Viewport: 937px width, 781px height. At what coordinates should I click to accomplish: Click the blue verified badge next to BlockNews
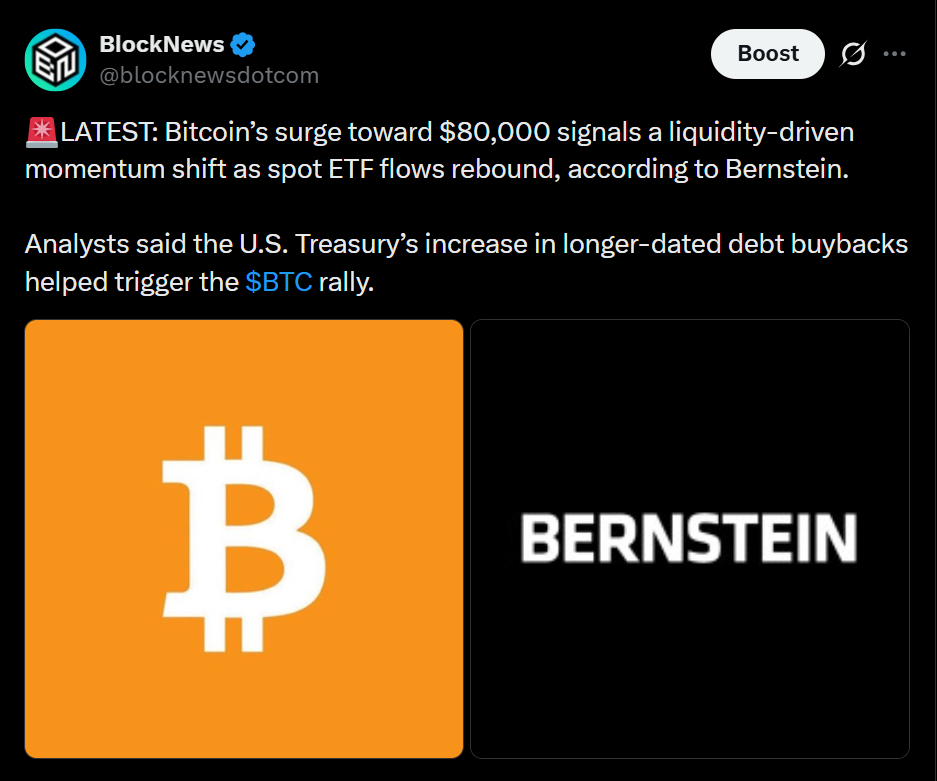coord(243,45)
